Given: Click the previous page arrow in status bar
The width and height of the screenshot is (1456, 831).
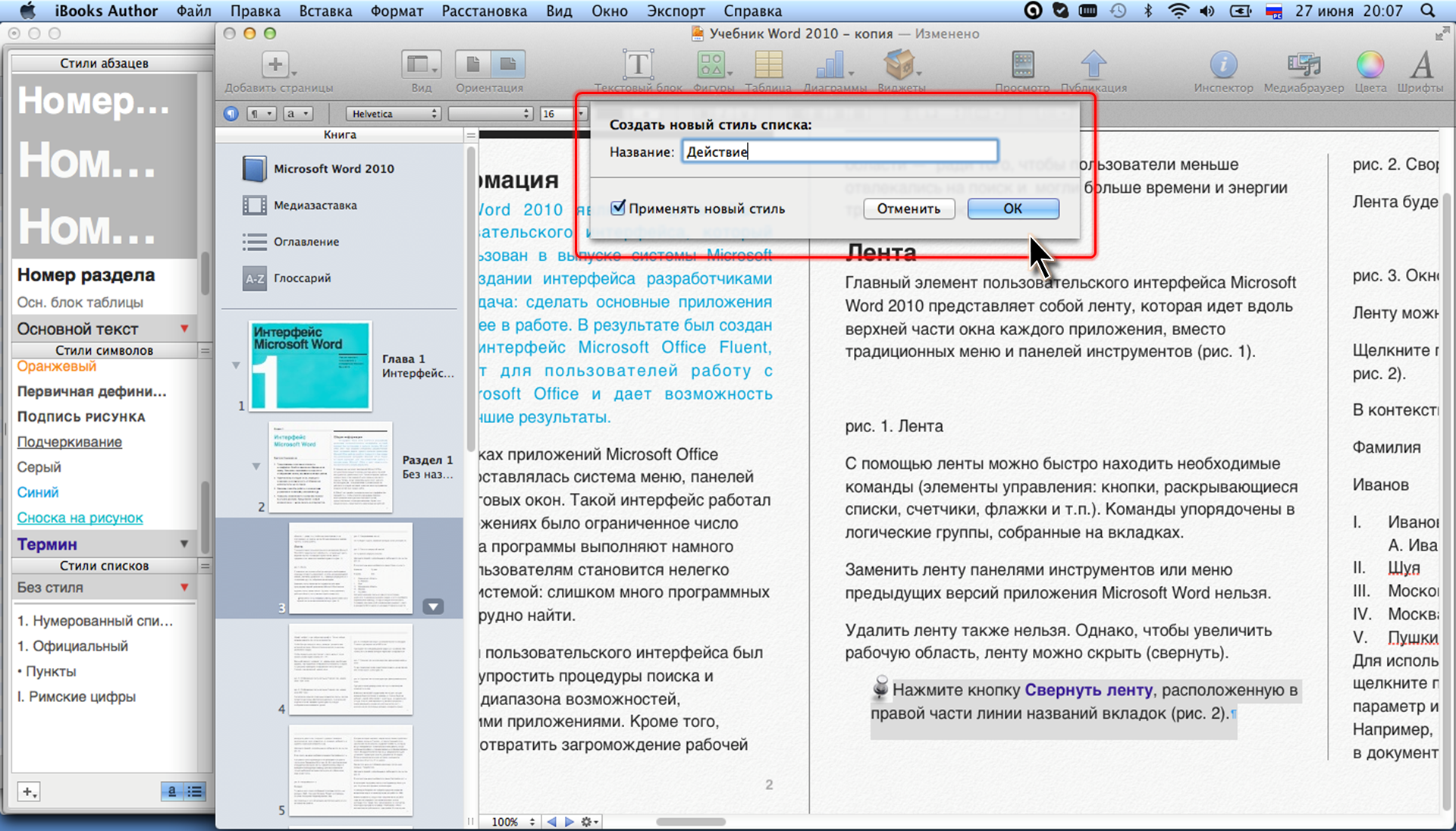Looking at the screenshot, I should point(552,822).
